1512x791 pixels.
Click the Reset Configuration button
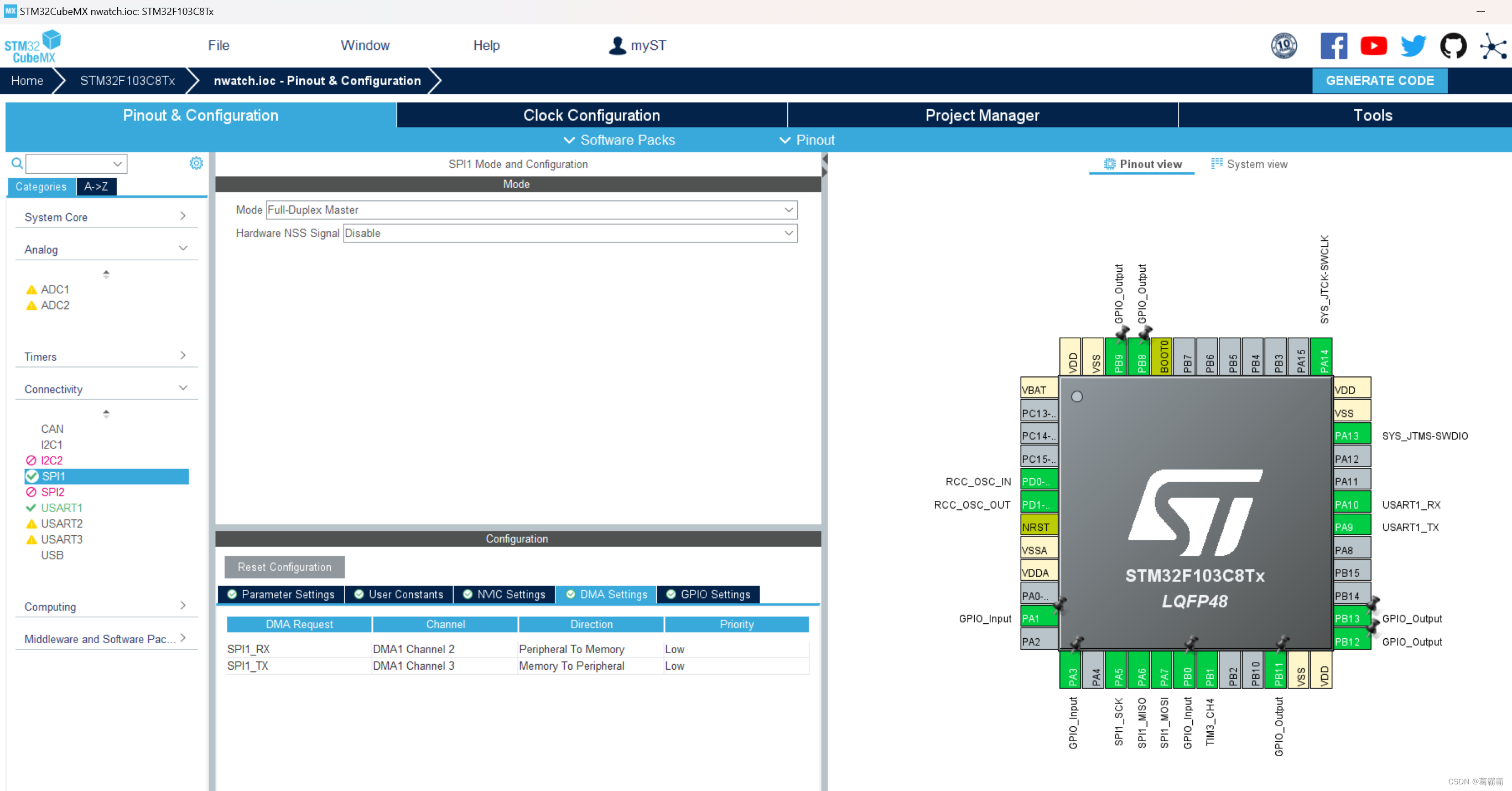[x=285, y=567]
